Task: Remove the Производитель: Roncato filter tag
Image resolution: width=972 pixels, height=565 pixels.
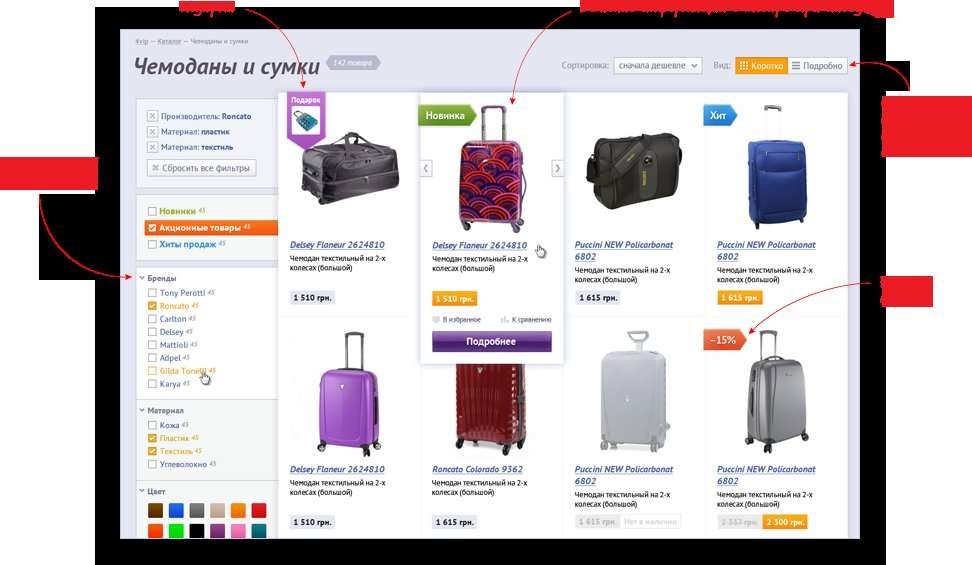Action: (x=152, y=116)
